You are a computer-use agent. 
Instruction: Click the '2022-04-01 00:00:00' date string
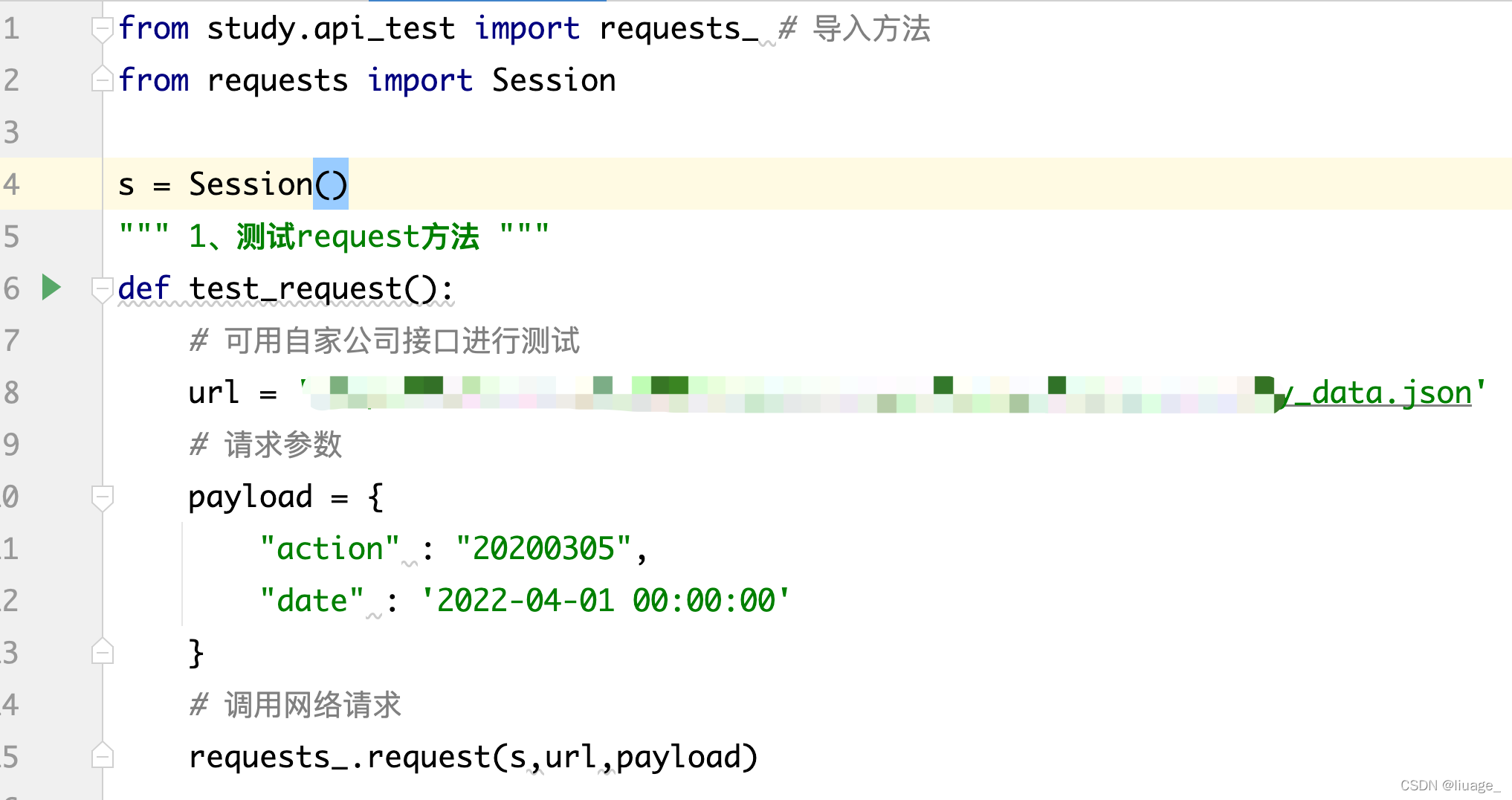tap(605, 601)
